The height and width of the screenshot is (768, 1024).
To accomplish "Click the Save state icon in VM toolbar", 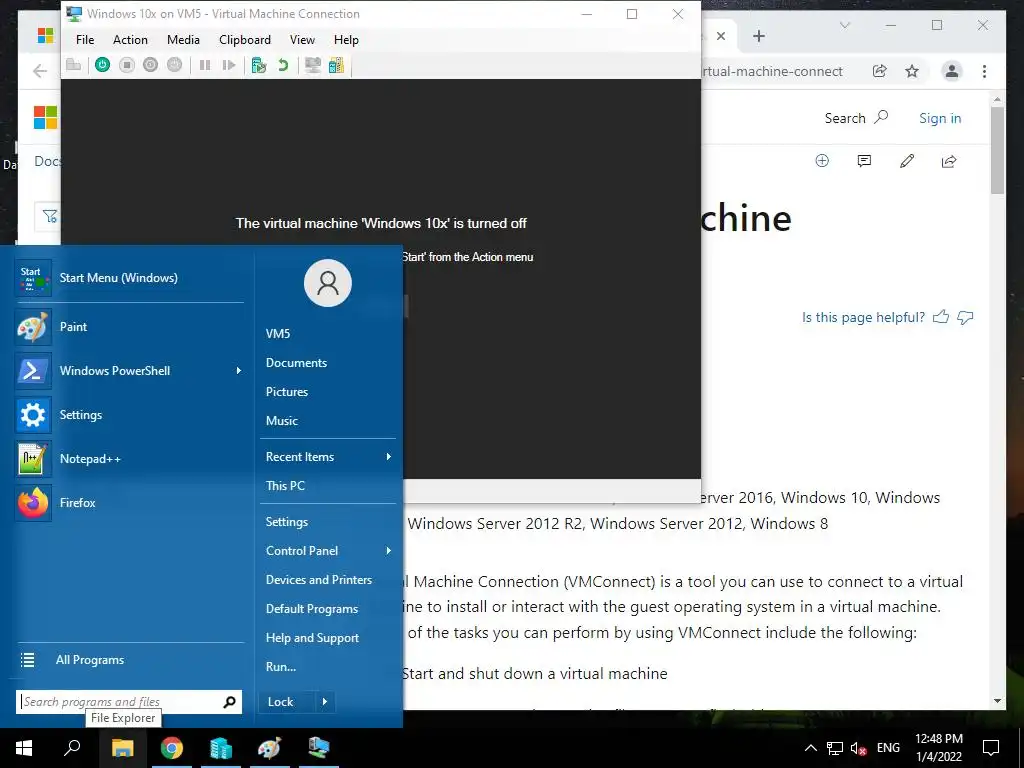I will (174, 65).
